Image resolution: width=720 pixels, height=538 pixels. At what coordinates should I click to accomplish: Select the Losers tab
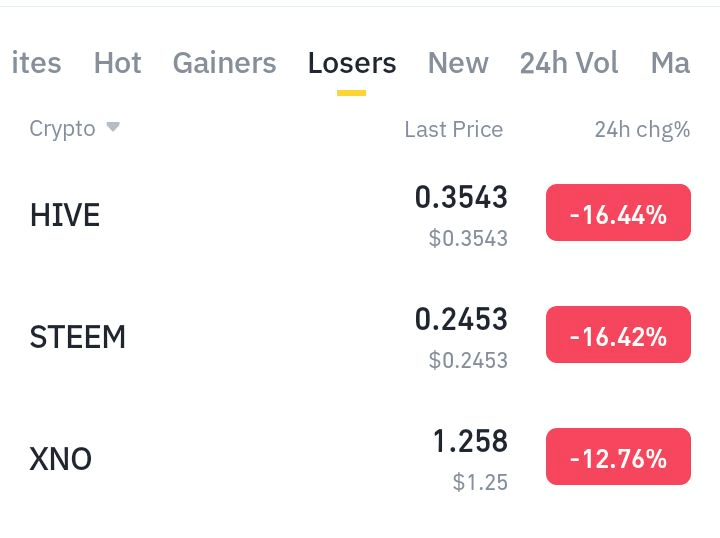[352, 63]
